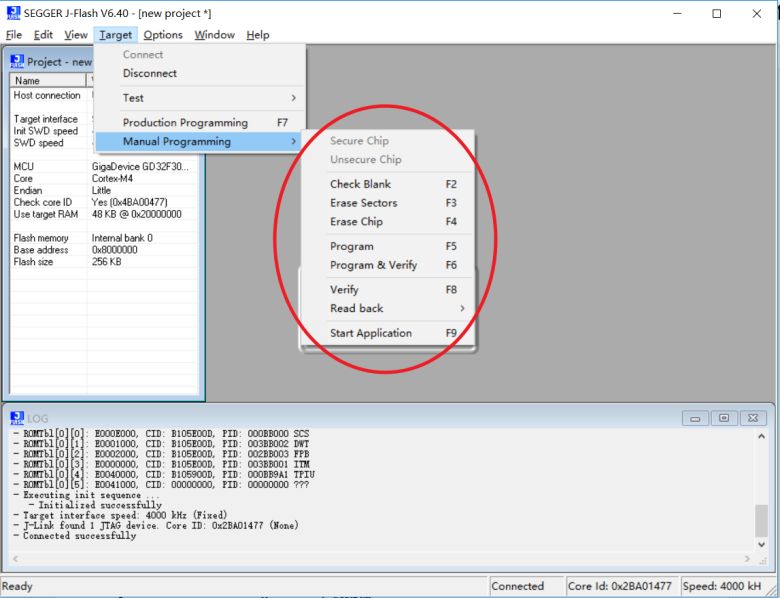Open the Options menu
Viewport: 780px width, 598px height.
(163, 35)
